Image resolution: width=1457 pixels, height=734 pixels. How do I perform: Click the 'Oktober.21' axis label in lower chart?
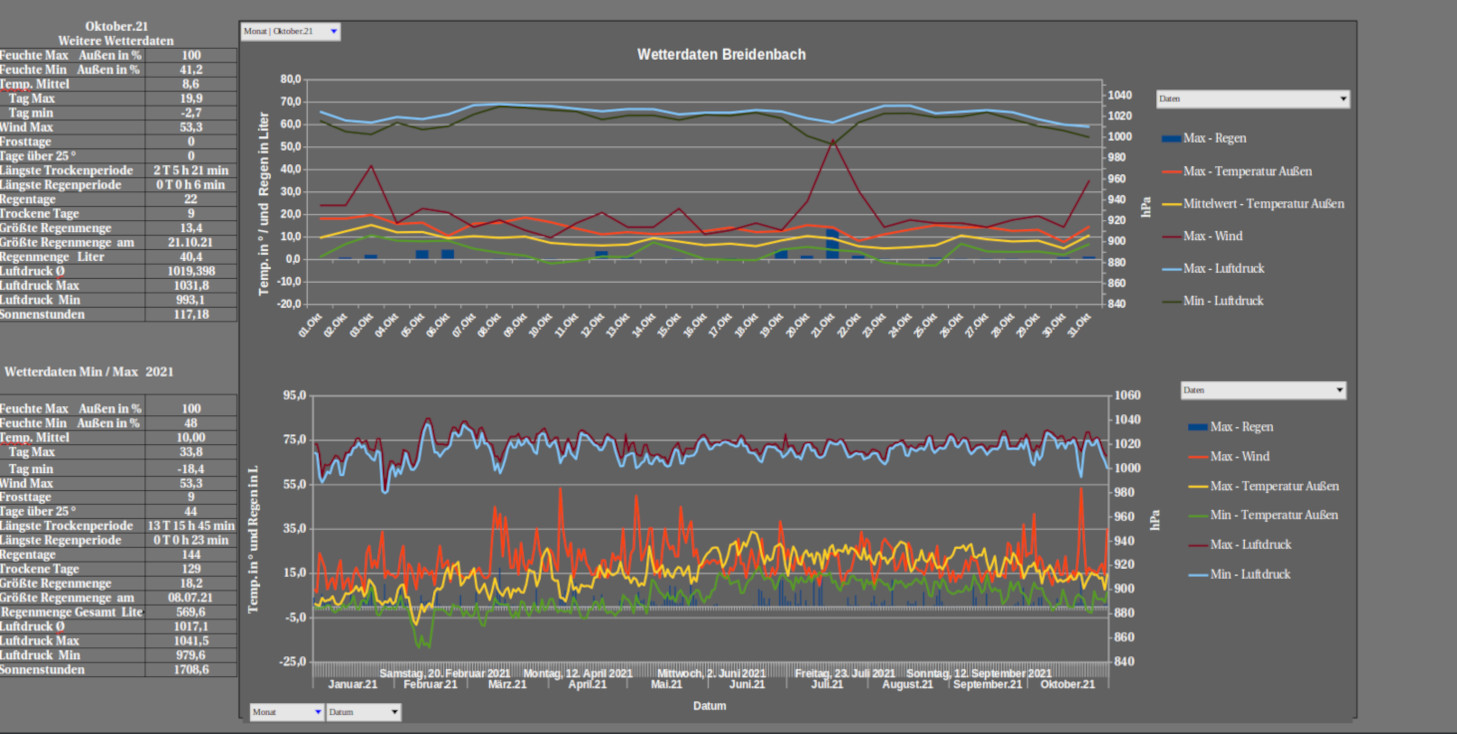tap(1068, 684)
